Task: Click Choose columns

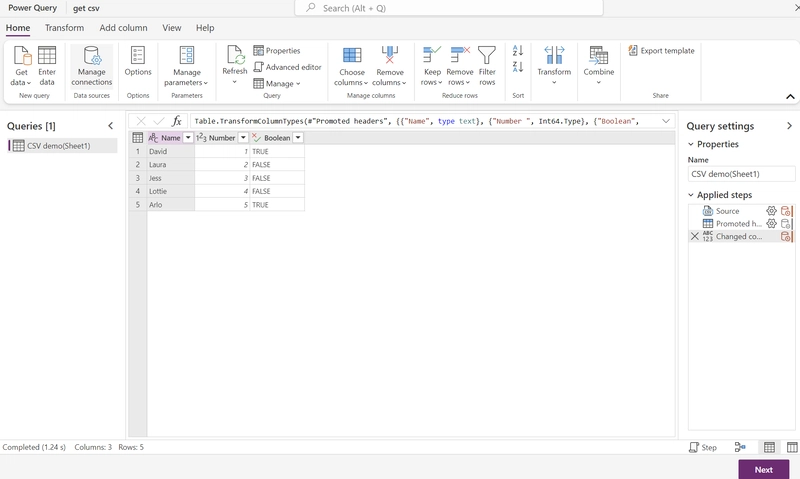Action: (x=352, y=66)
